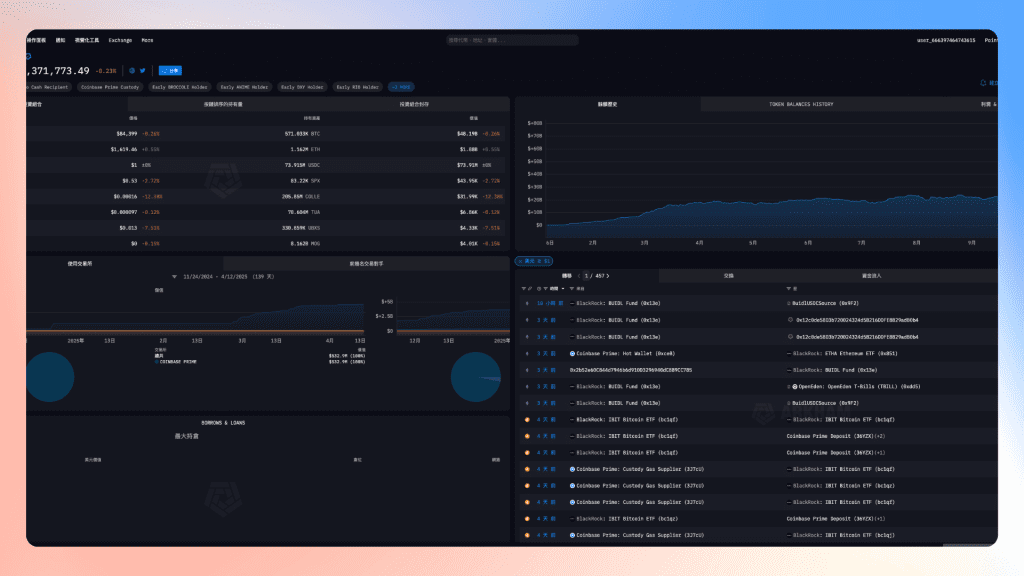Go to previous page of transfers
1024x576 pixels.
(x=579, y=276)
